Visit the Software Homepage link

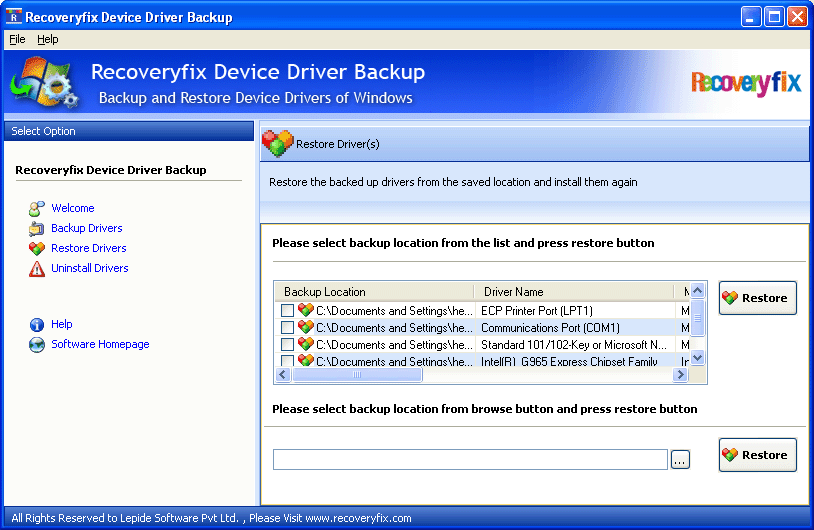[x=100, y=344]
